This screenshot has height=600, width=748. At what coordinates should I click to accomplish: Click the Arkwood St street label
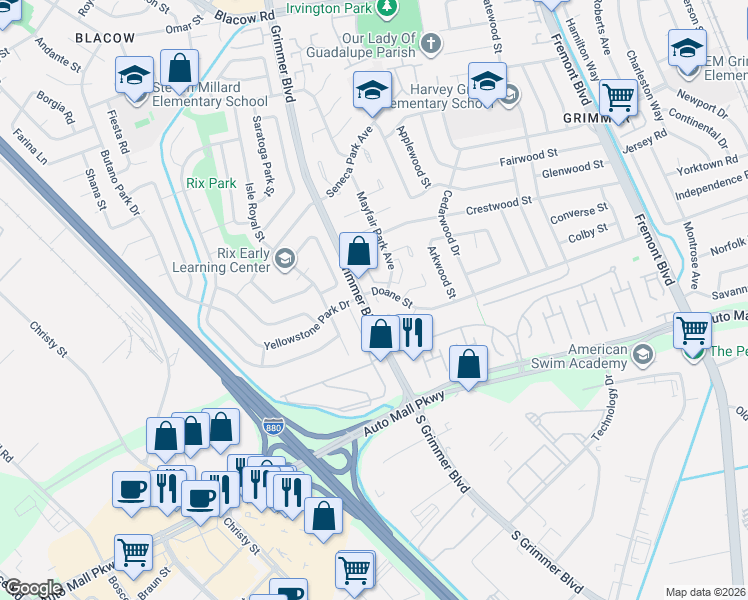(x=442, y=272)
